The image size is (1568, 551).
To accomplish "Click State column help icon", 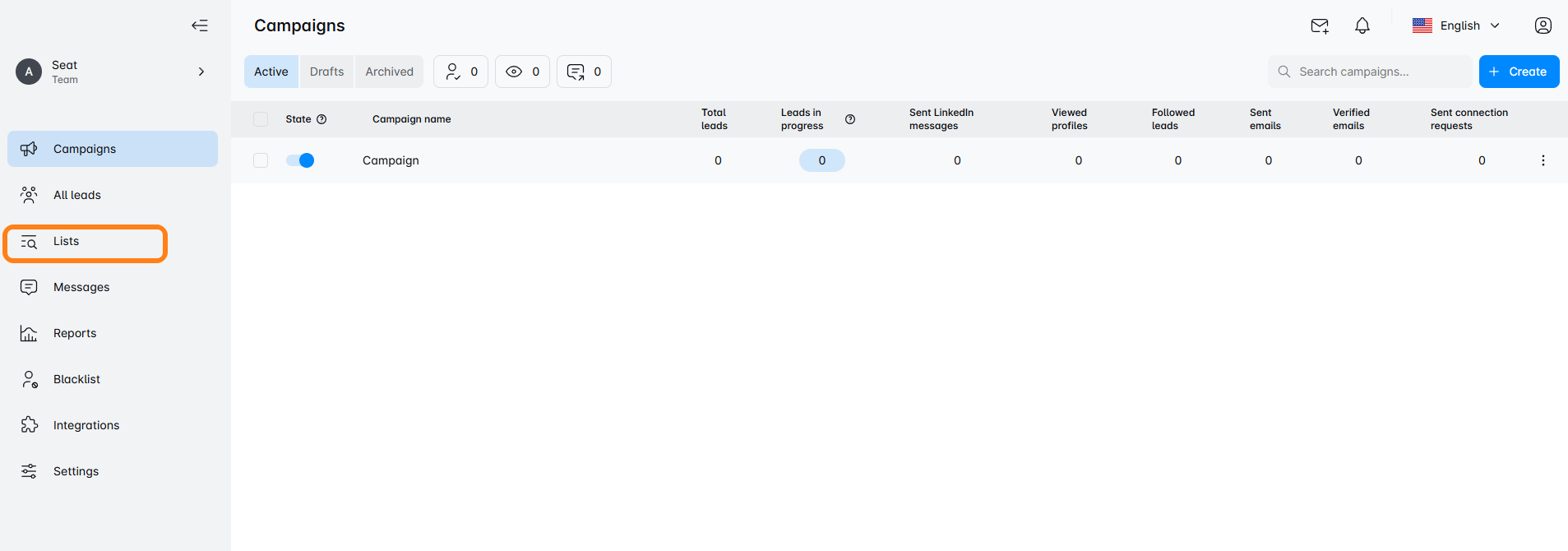I will (321, 119).
